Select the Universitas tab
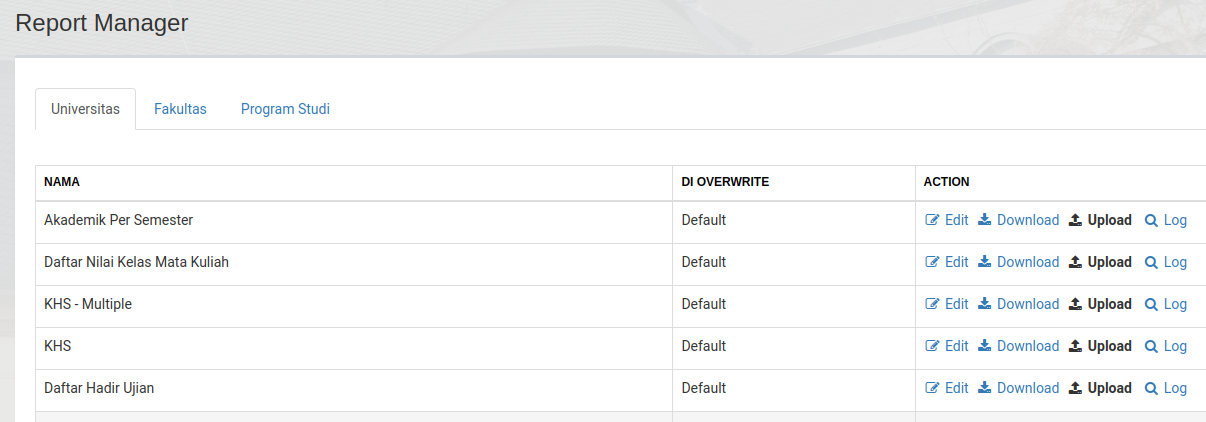Image resolution: width=1206 pixels, height=422 pixels. (85, 109)
